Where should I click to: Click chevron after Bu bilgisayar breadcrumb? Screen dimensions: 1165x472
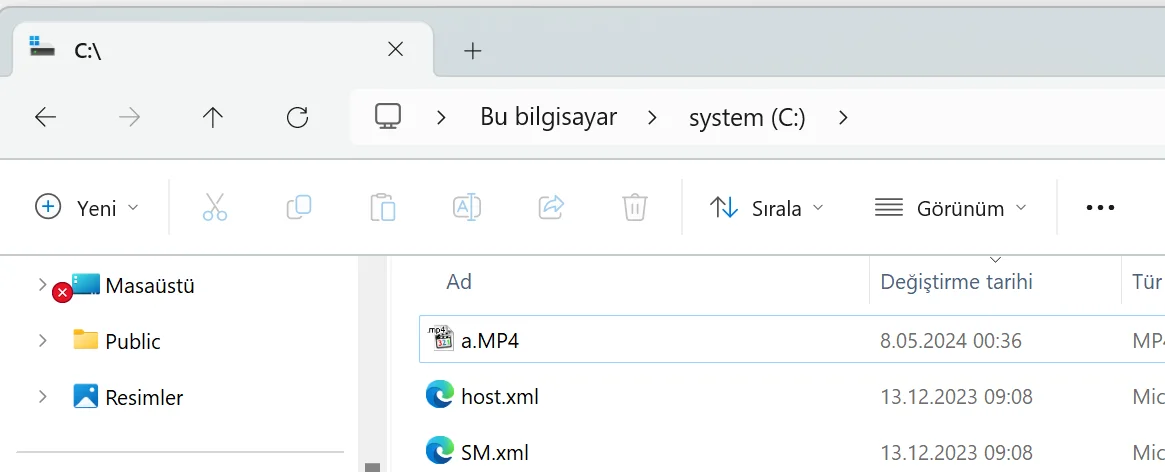(x=652, y=117)
